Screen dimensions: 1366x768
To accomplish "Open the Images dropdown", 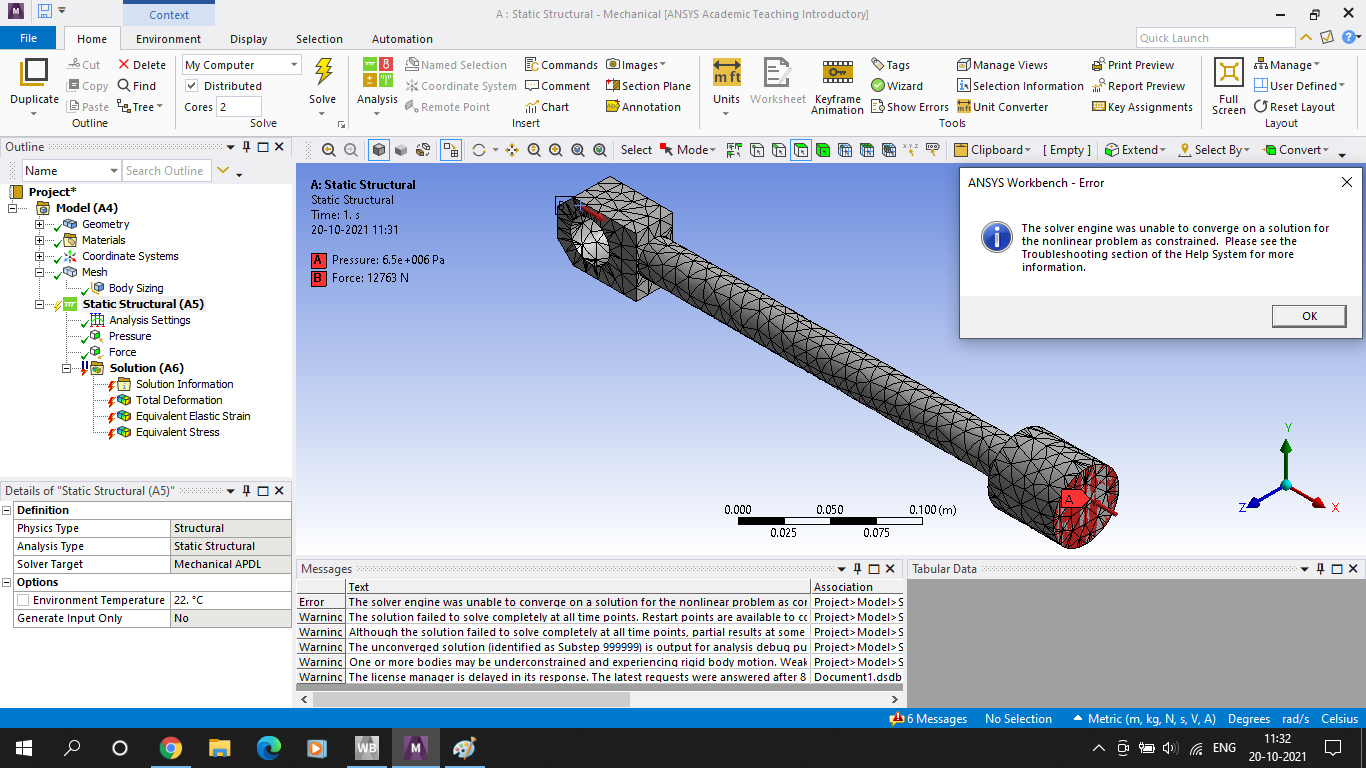I will point(636,65).
